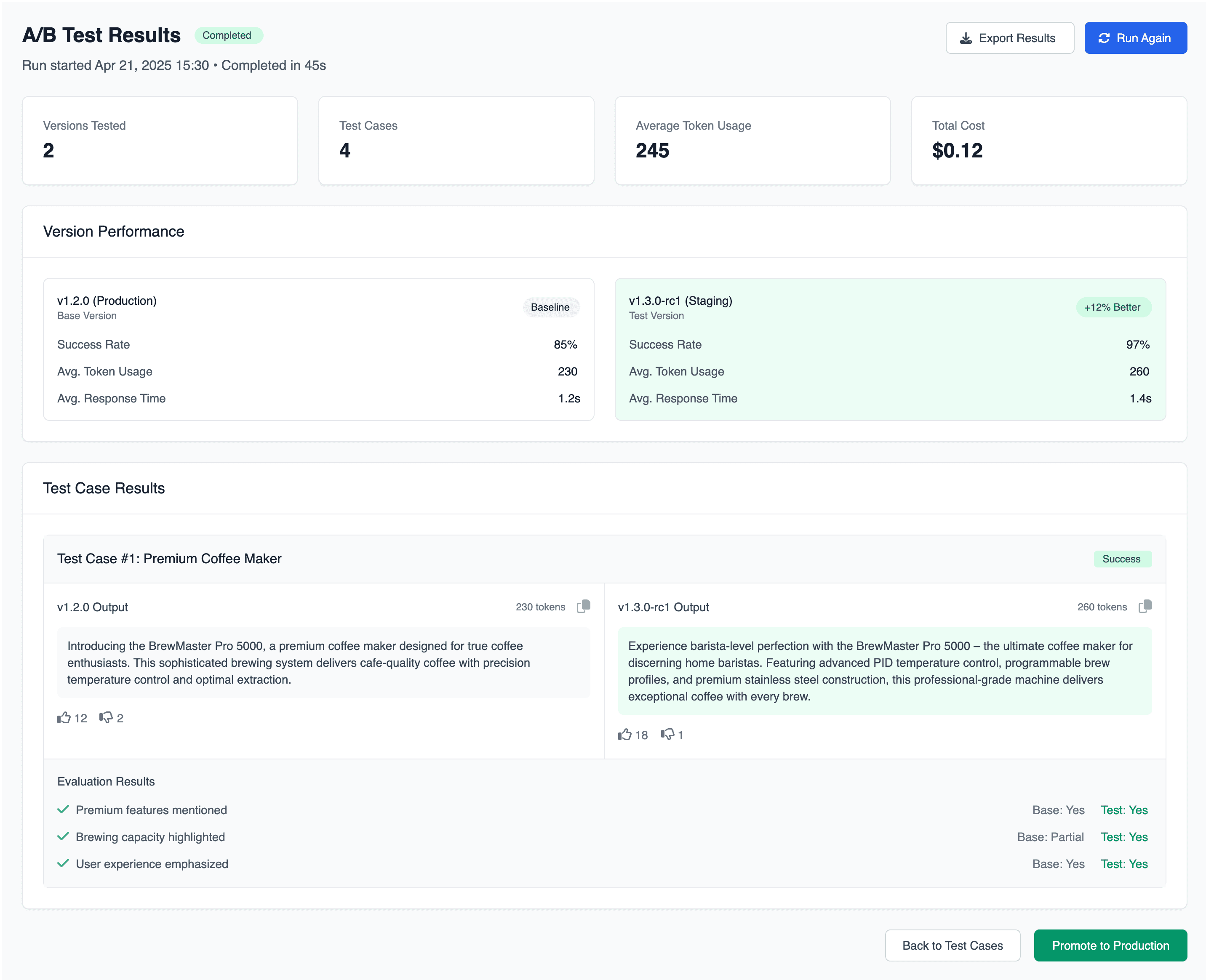Viewport: 1206px width, 980px height.
Task: Go back to Test Cases
Action: (952, 945)
